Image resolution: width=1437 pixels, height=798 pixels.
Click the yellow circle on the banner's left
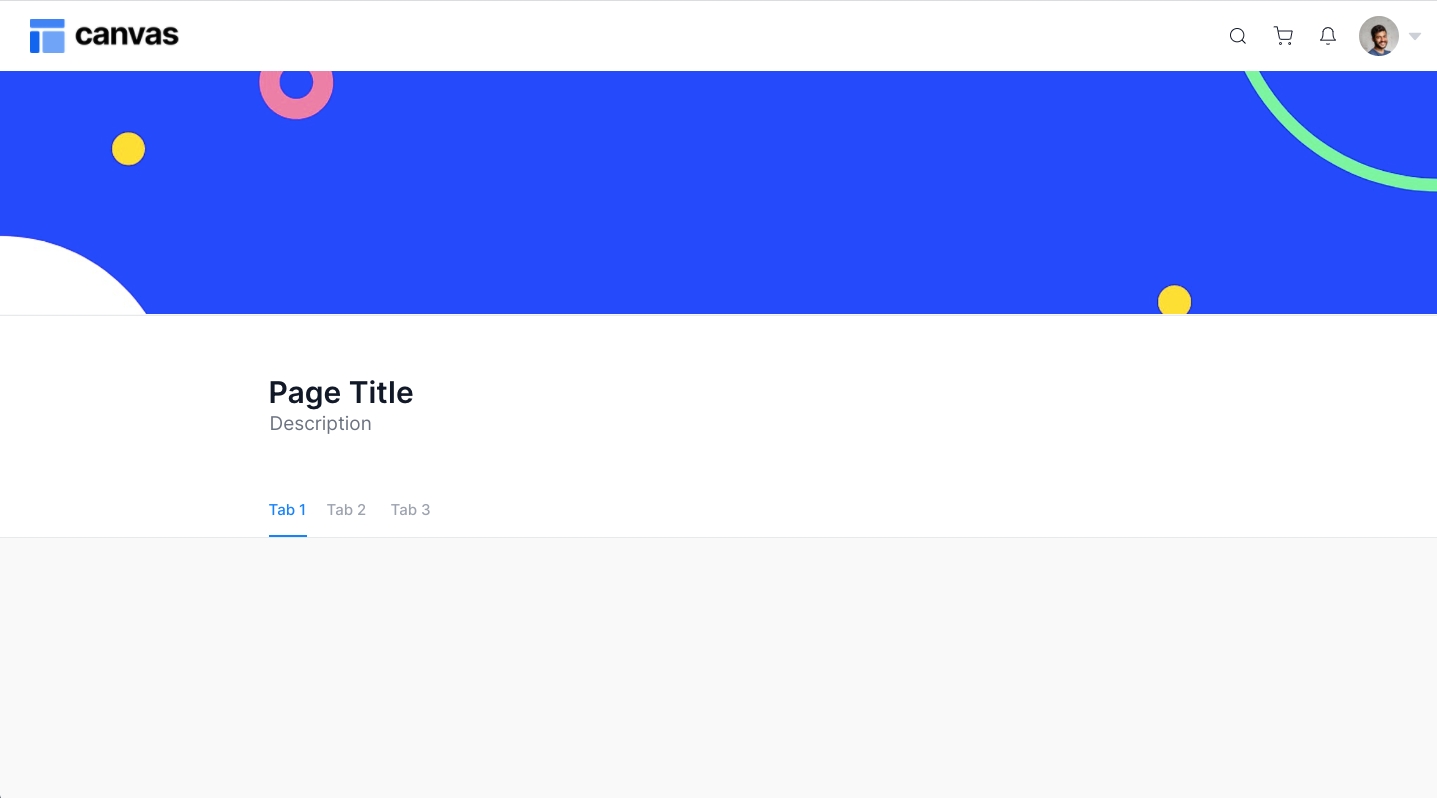128,149
